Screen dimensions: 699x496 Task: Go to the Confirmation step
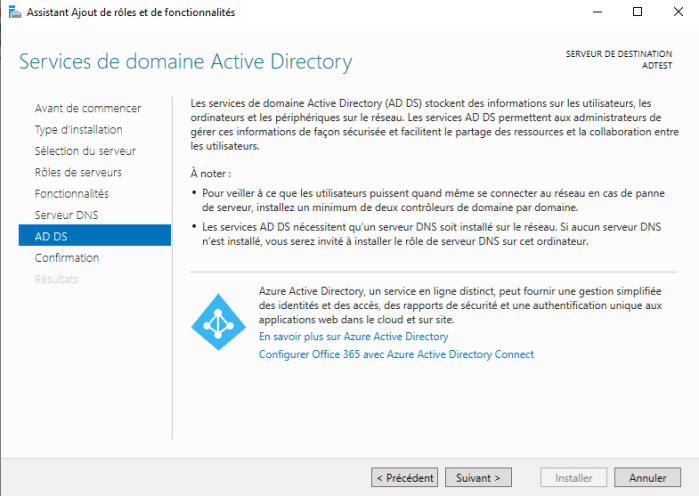[x=67, y=258]
